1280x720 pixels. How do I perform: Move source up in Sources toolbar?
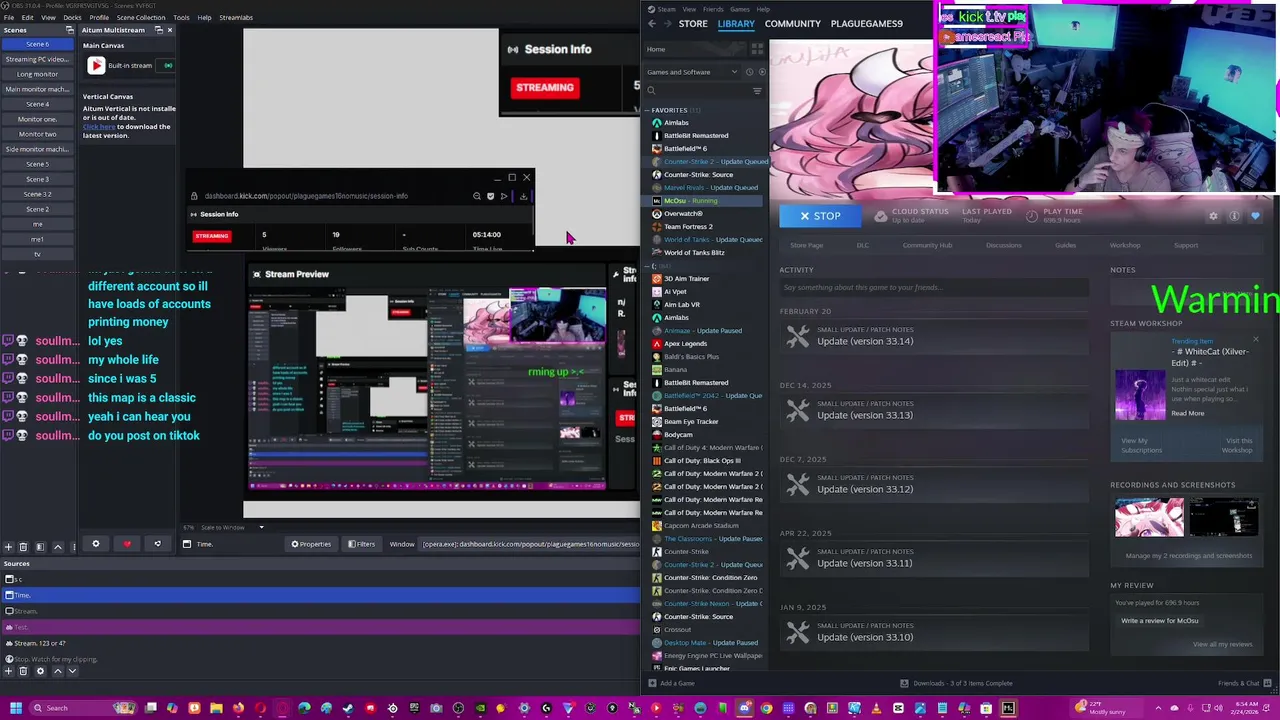[58, 671]
